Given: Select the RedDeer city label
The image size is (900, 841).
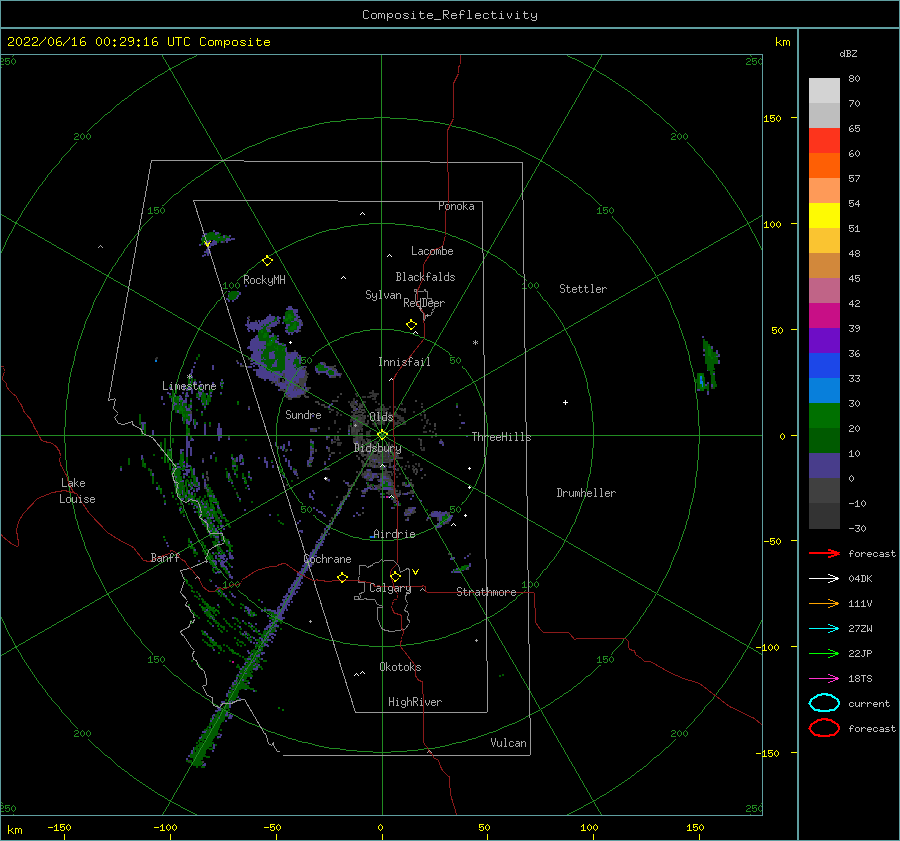Looking at the screenshot, I should point(424,303).
